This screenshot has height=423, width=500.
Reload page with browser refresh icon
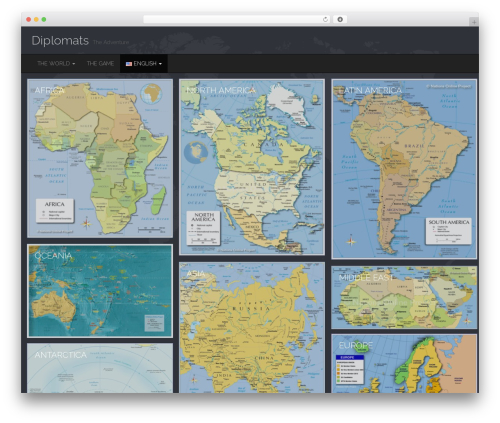point(325,19)
